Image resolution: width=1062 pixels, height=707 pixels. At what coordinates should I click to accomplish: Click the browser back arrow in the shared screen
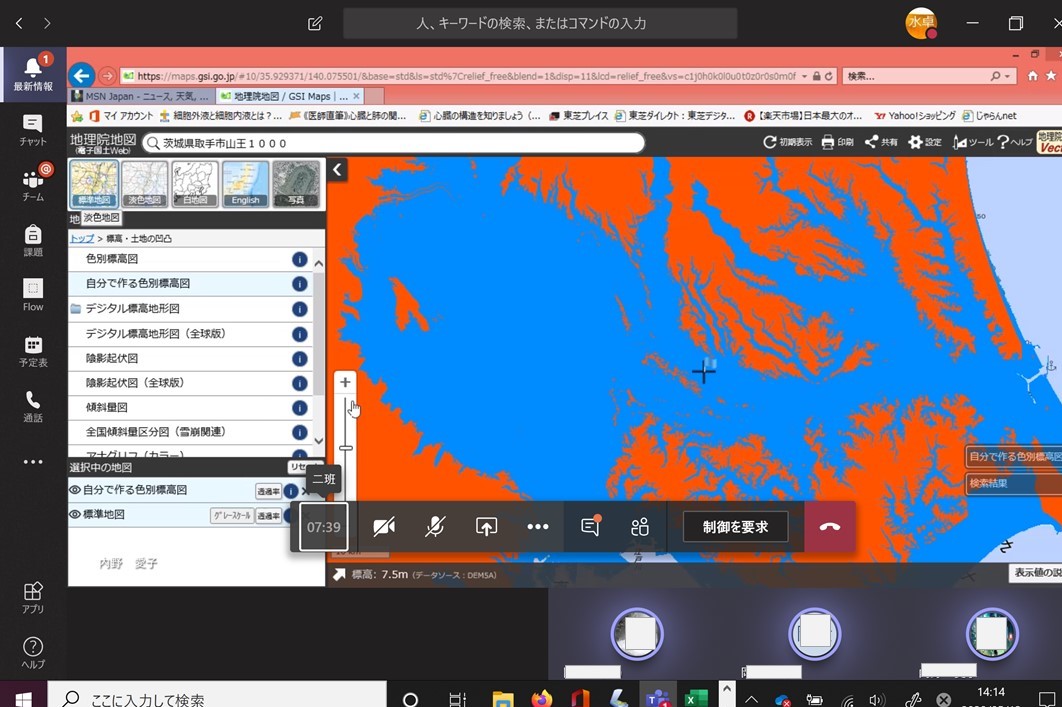(82, 76)
